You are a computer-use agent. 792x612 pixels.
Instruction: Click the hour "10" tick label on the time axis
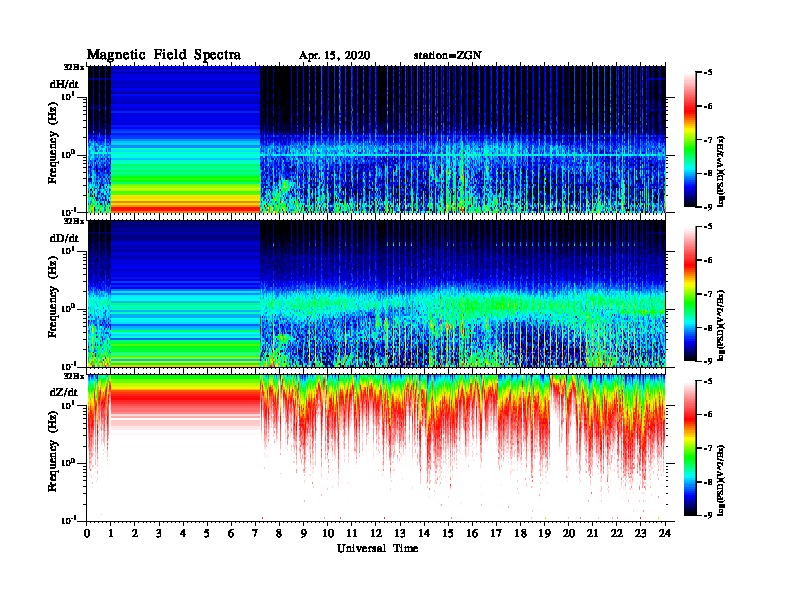click(x=328, y=533)
